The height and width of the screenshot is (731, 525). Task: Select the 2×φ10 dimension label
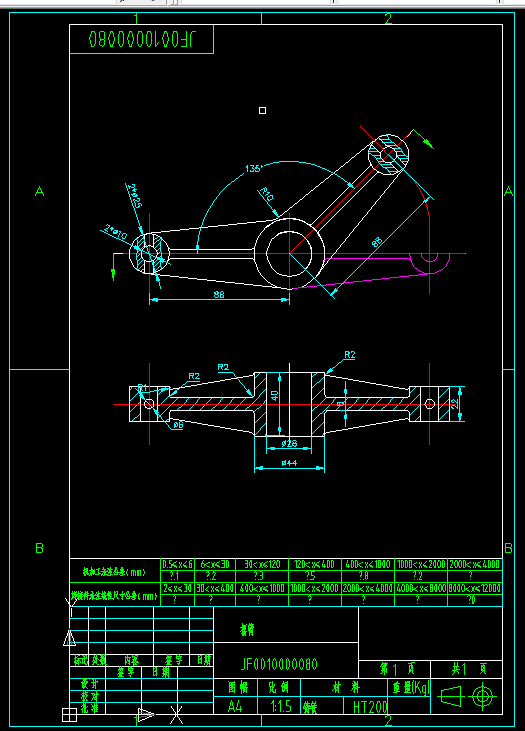(x=116, y=232)
